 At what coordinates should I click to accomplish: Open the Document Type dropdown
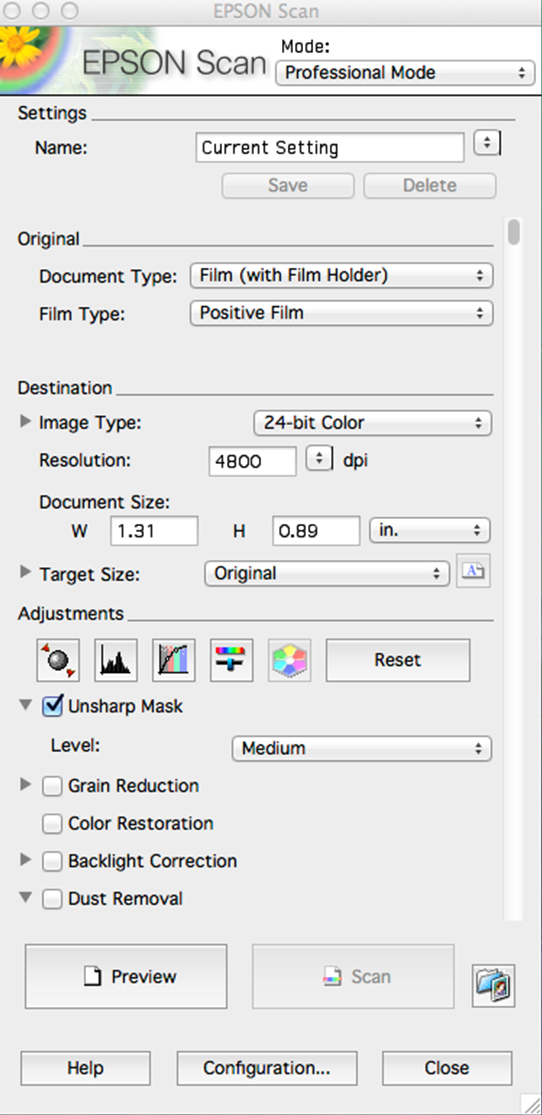[341, 275]
